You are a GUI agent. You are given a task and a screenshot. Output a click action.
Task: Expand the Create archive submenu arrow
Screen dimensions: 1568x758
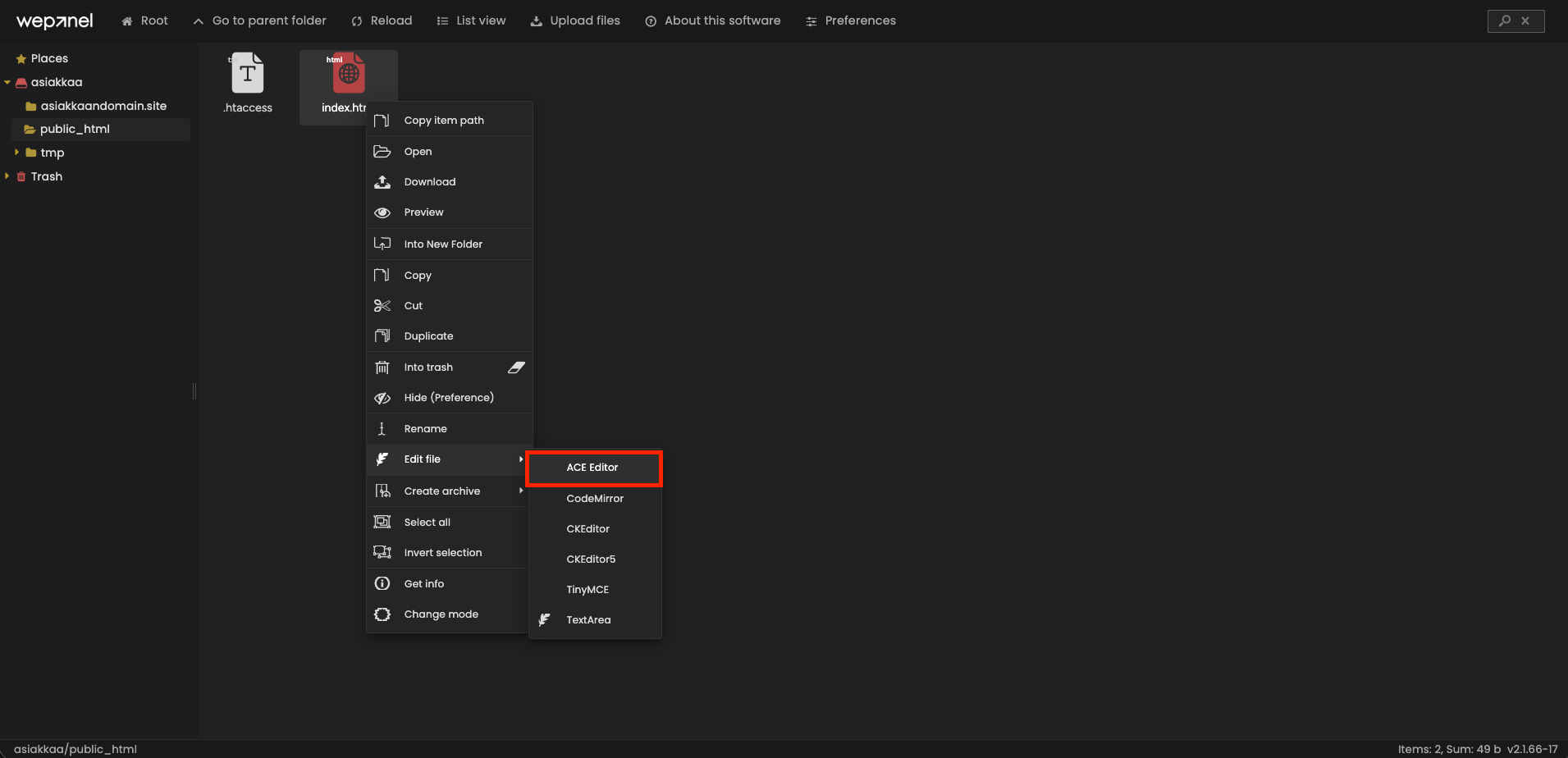click(x=521, y=491)
